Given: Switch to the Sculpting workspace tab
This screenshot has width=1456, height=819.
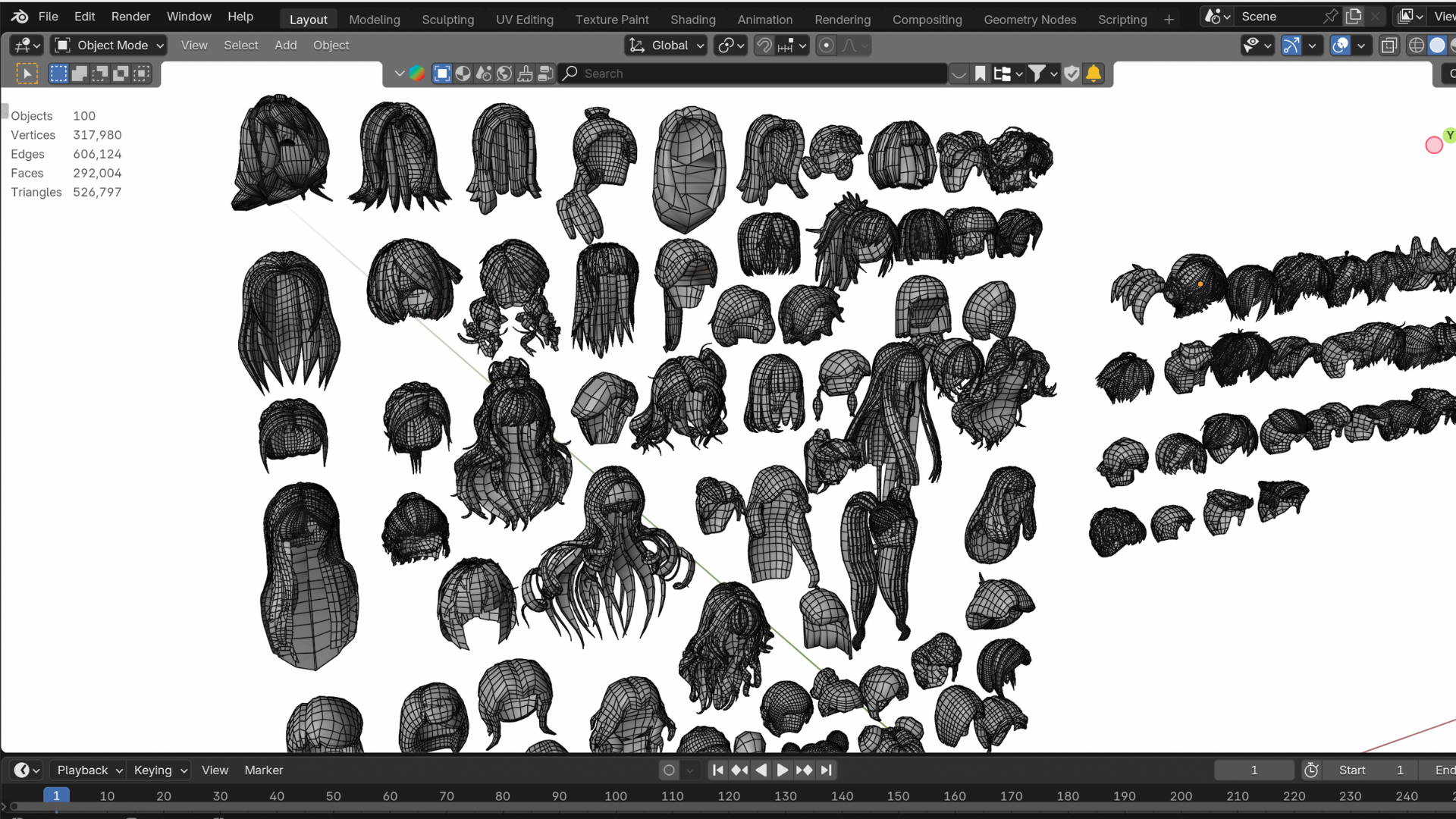Looking at the screenshot, I should click(448, 20).
